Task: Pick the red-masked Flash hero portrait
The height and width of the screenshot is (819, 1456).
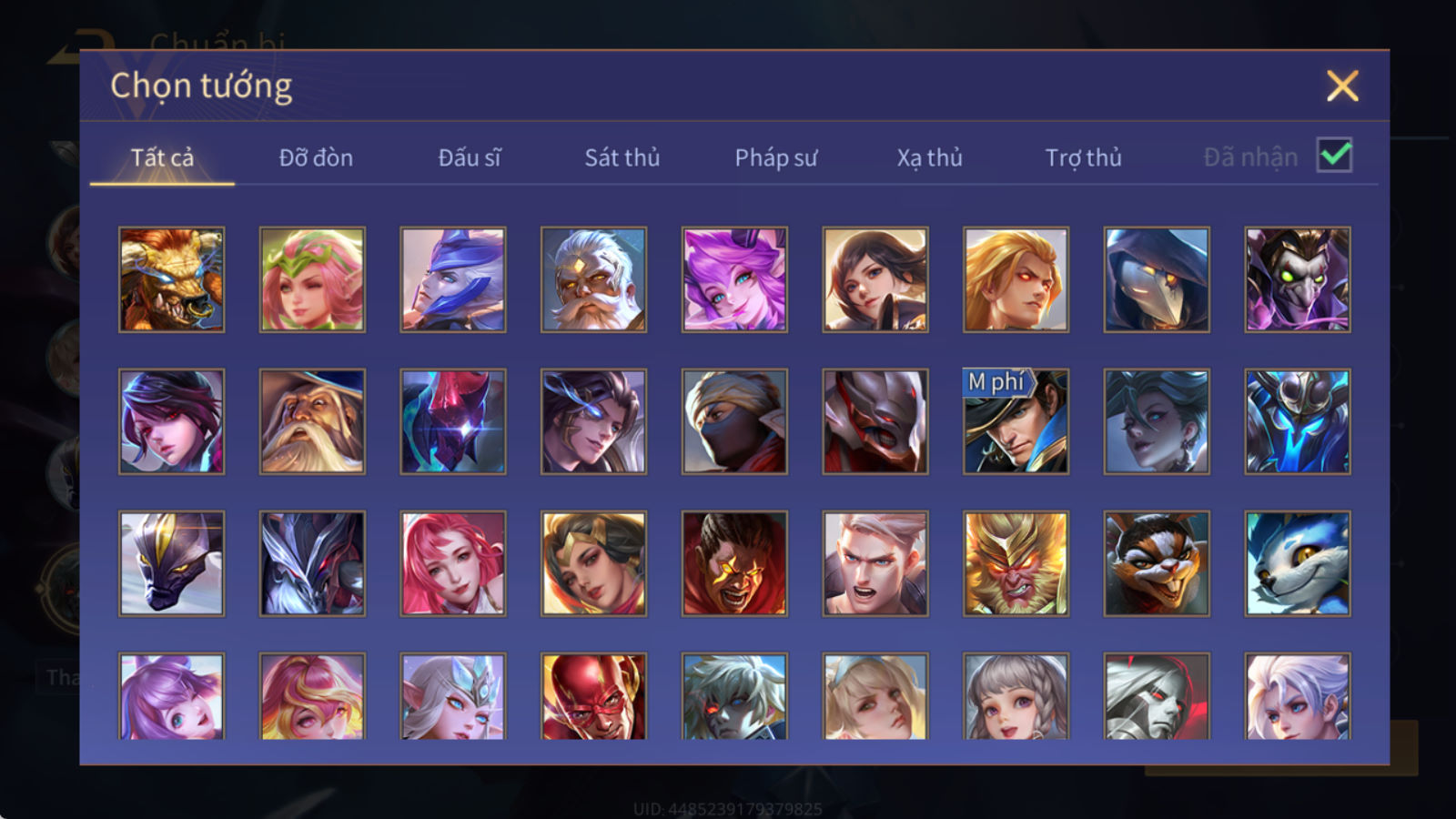Action: tap(593, 696)
